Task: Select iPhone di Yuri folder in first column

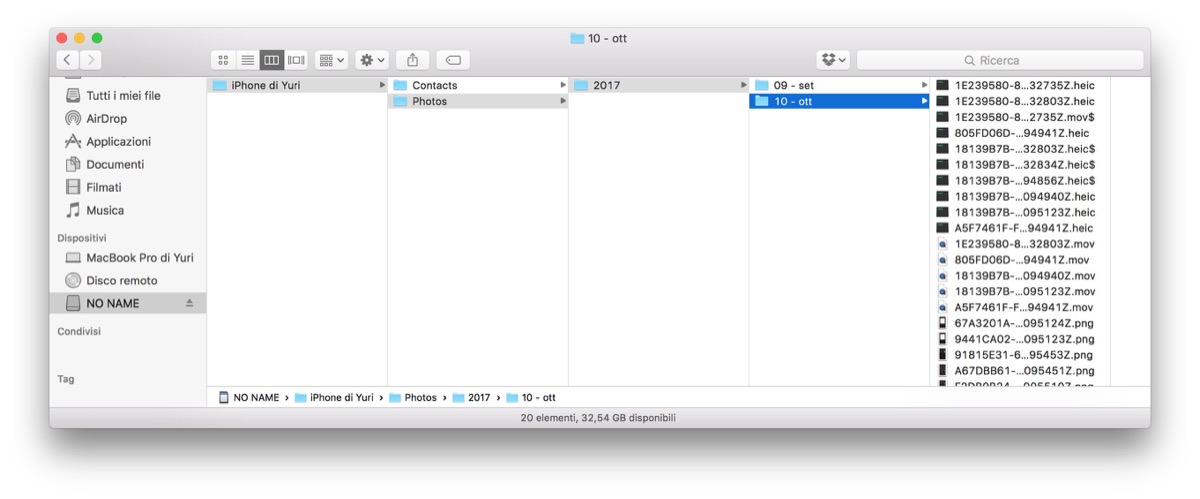Action: [x=297, y=85]
